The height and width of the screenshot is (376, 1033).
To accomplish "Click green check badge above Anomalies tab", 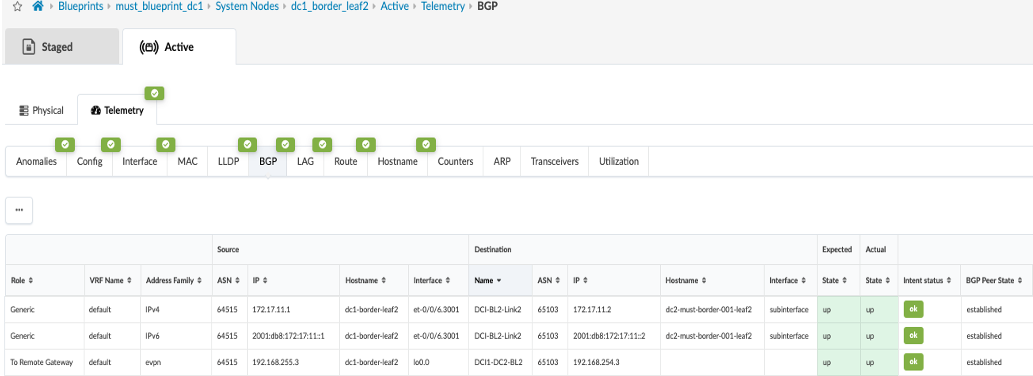I will pos(65,144).
